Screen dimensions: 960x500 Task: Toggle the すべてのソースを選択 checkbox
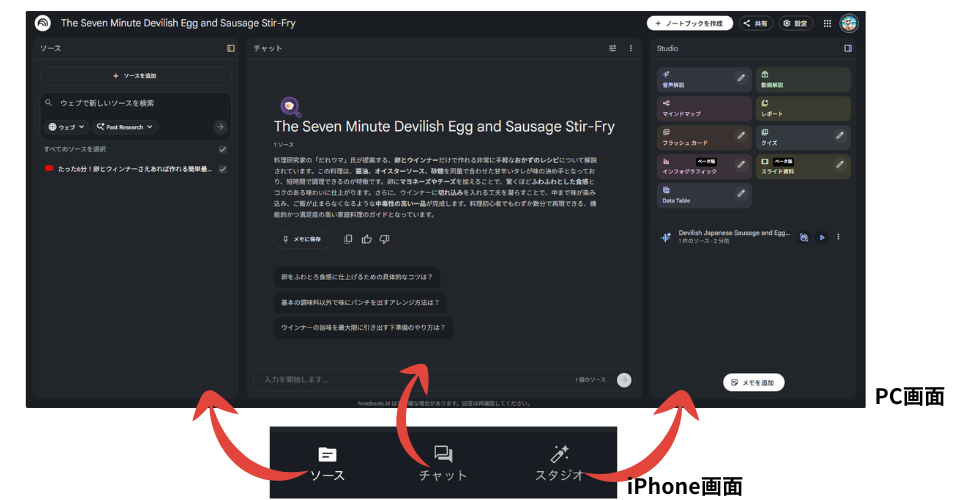pyautogui.click(x=223, y=149)
